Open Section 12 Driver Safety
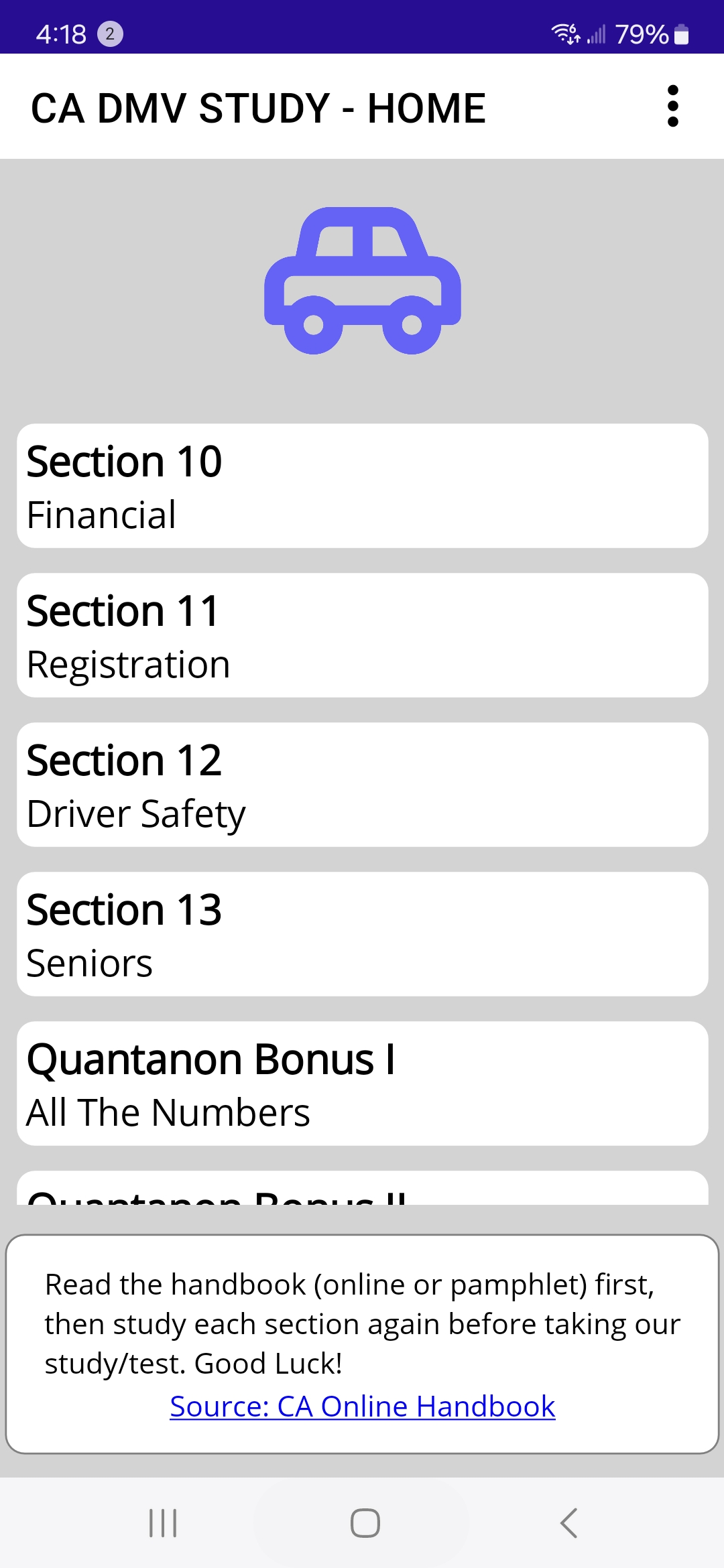This screenshot has width=724, height=1568. (x=363, y=785)
